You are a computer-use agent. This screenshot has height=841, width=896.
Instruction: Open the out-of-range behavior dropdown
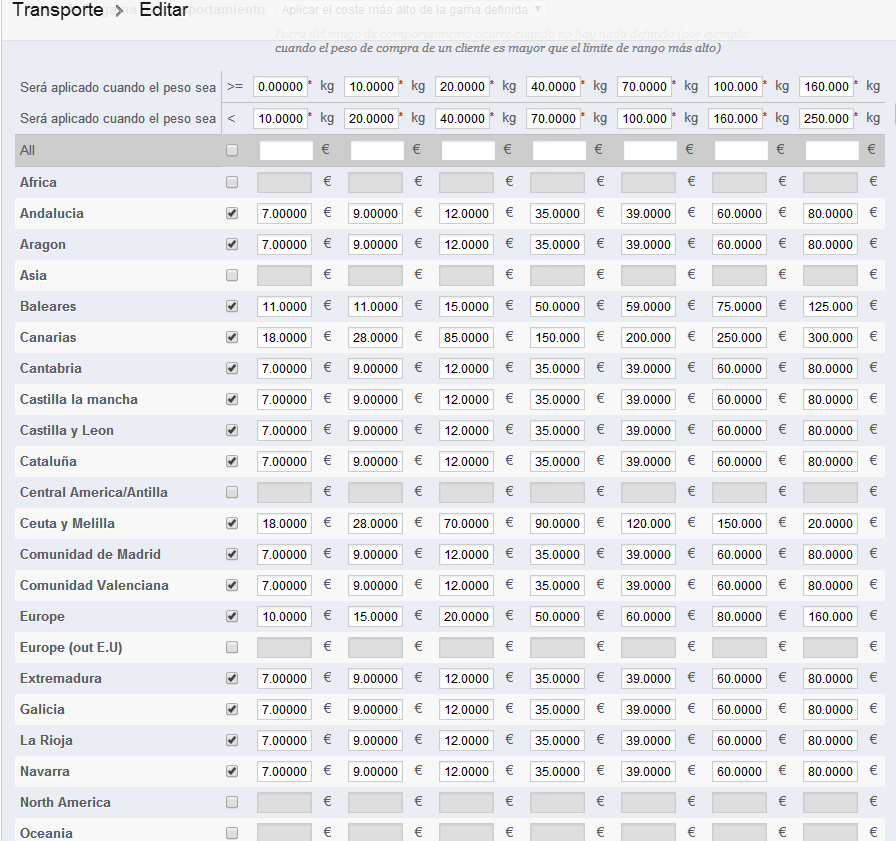point(411,10)
